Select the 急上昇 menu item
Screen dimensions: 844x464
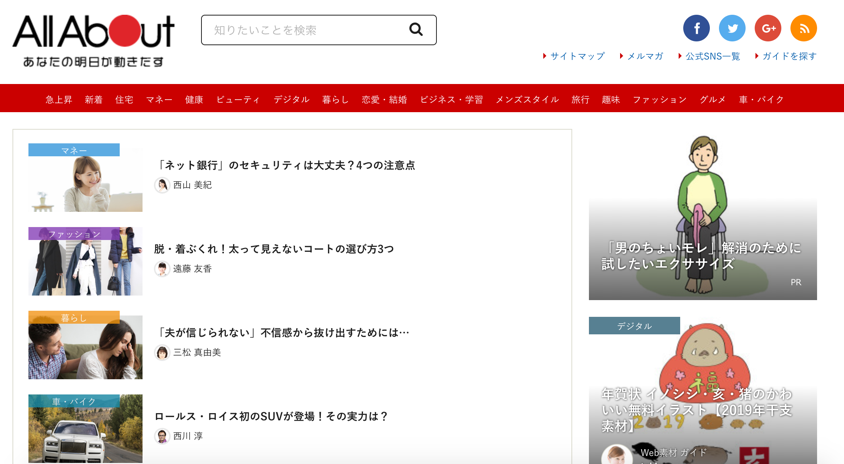(59, 99)
